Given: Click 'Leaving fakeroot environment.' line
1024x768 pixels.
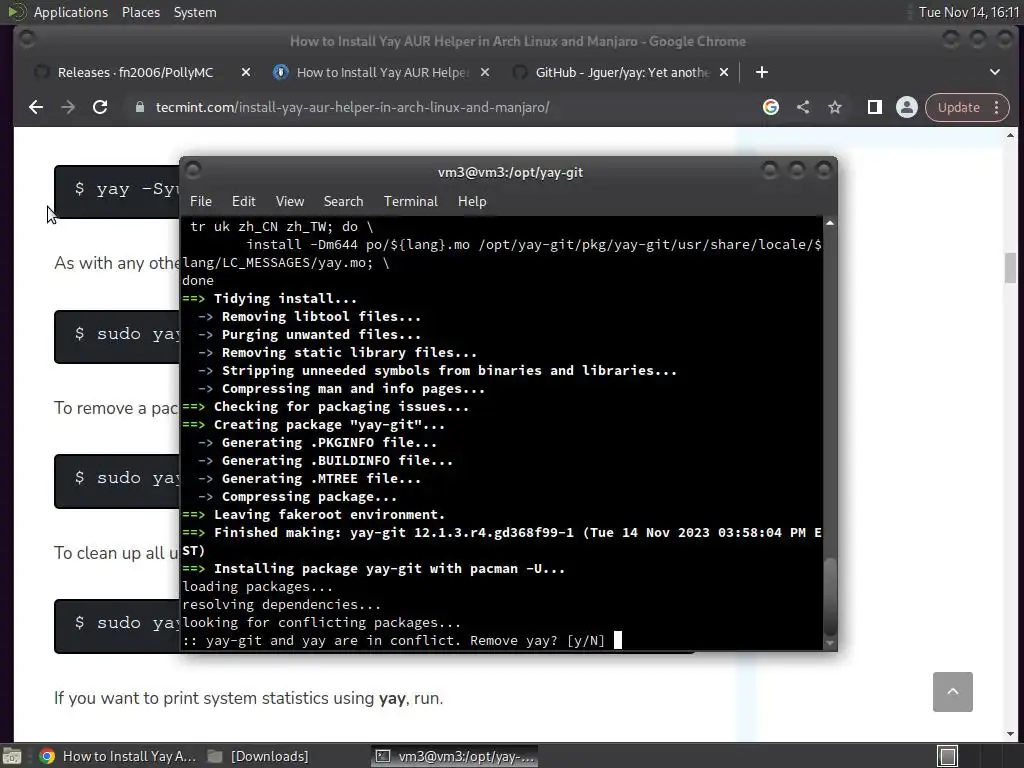Looking at the screenshot, I should click(x=314, y=515).
